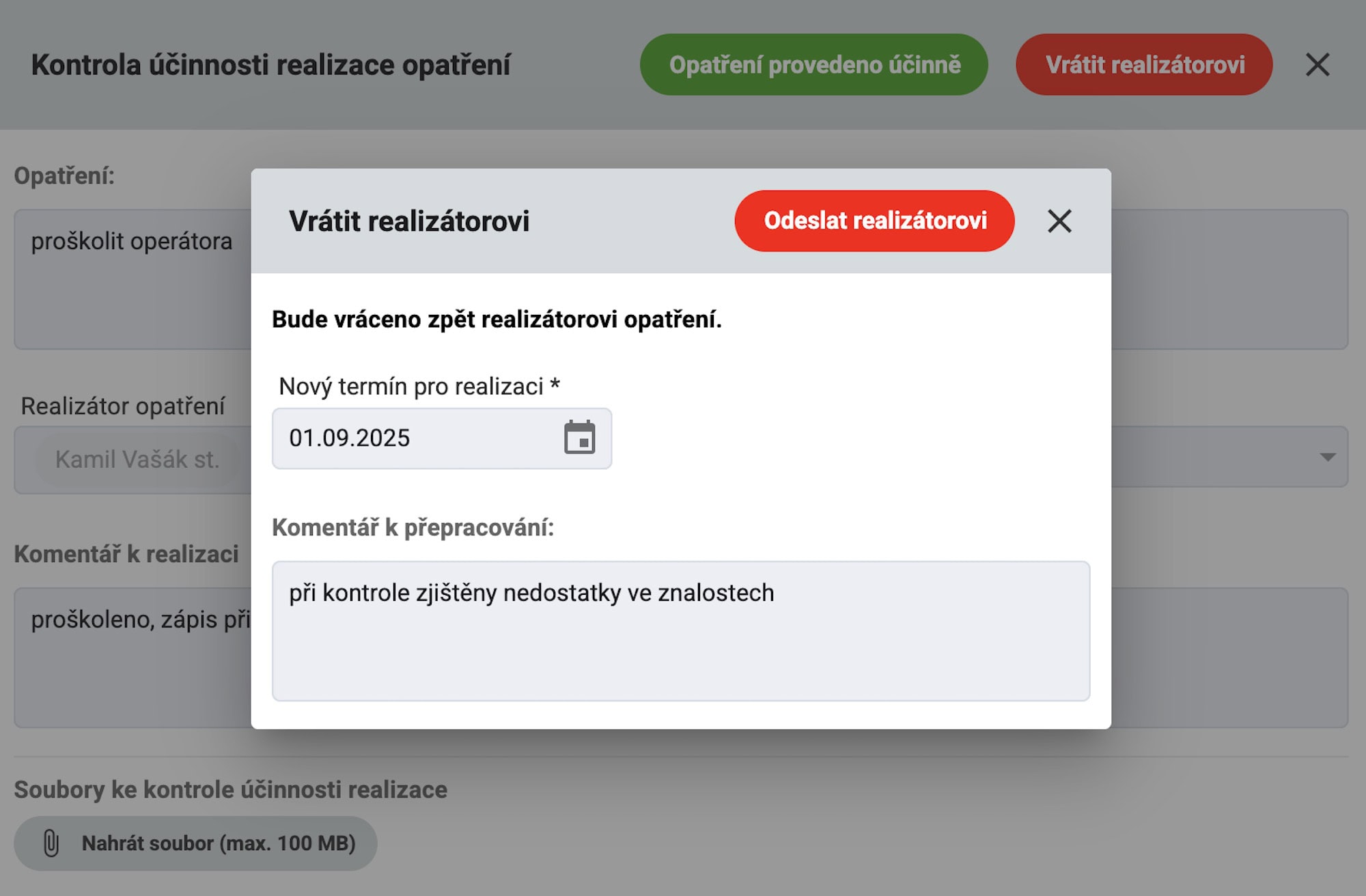Click the Bude vráceno zpět realizátorovi notice

tap(497, 320)
